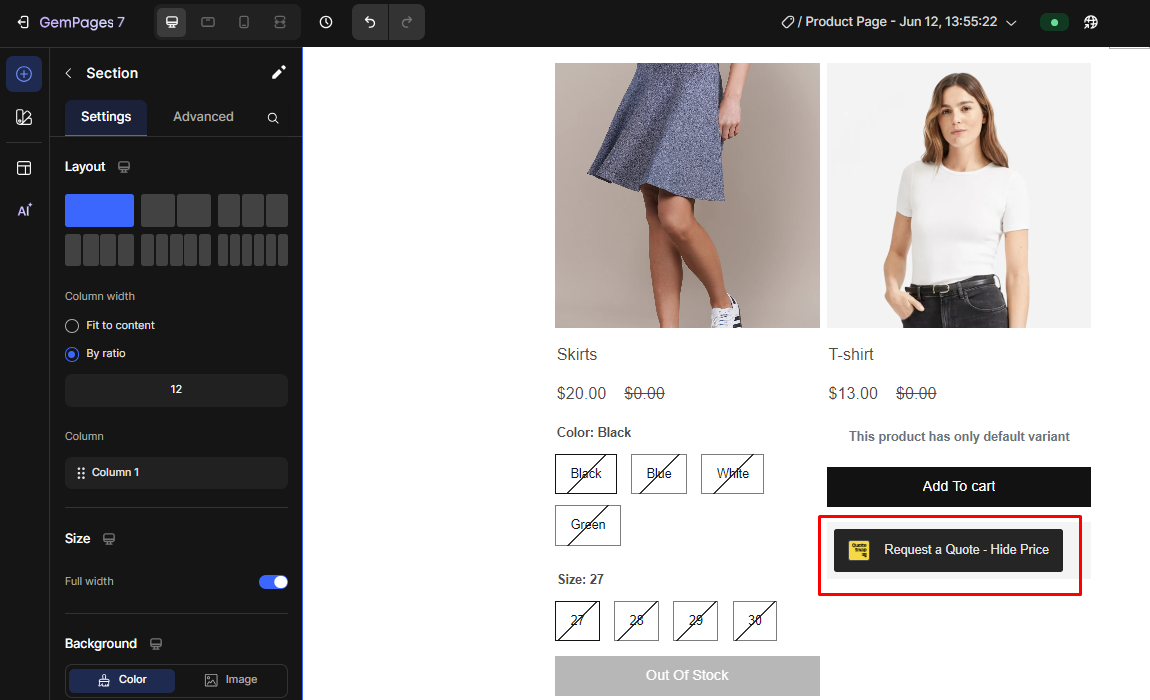
Task: Select the Fit to content radio option
Action: click(71, 325)
